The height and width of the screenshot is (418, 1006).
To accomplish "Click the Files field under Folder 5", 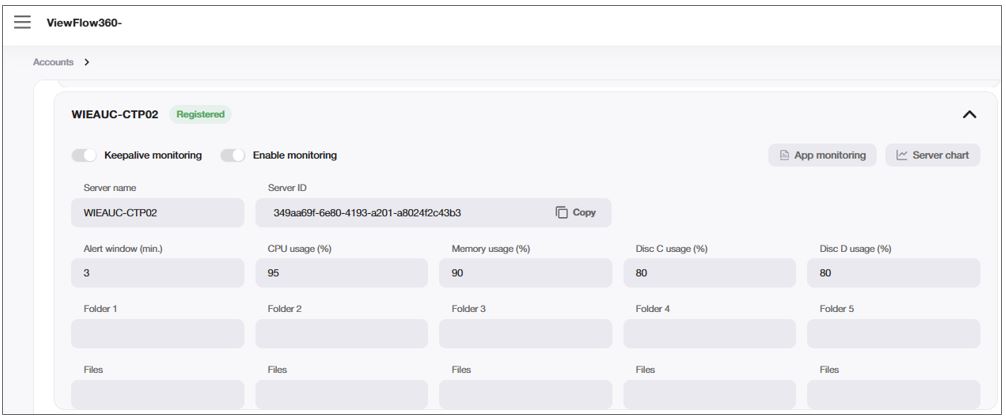I will (x=893, y=393).
